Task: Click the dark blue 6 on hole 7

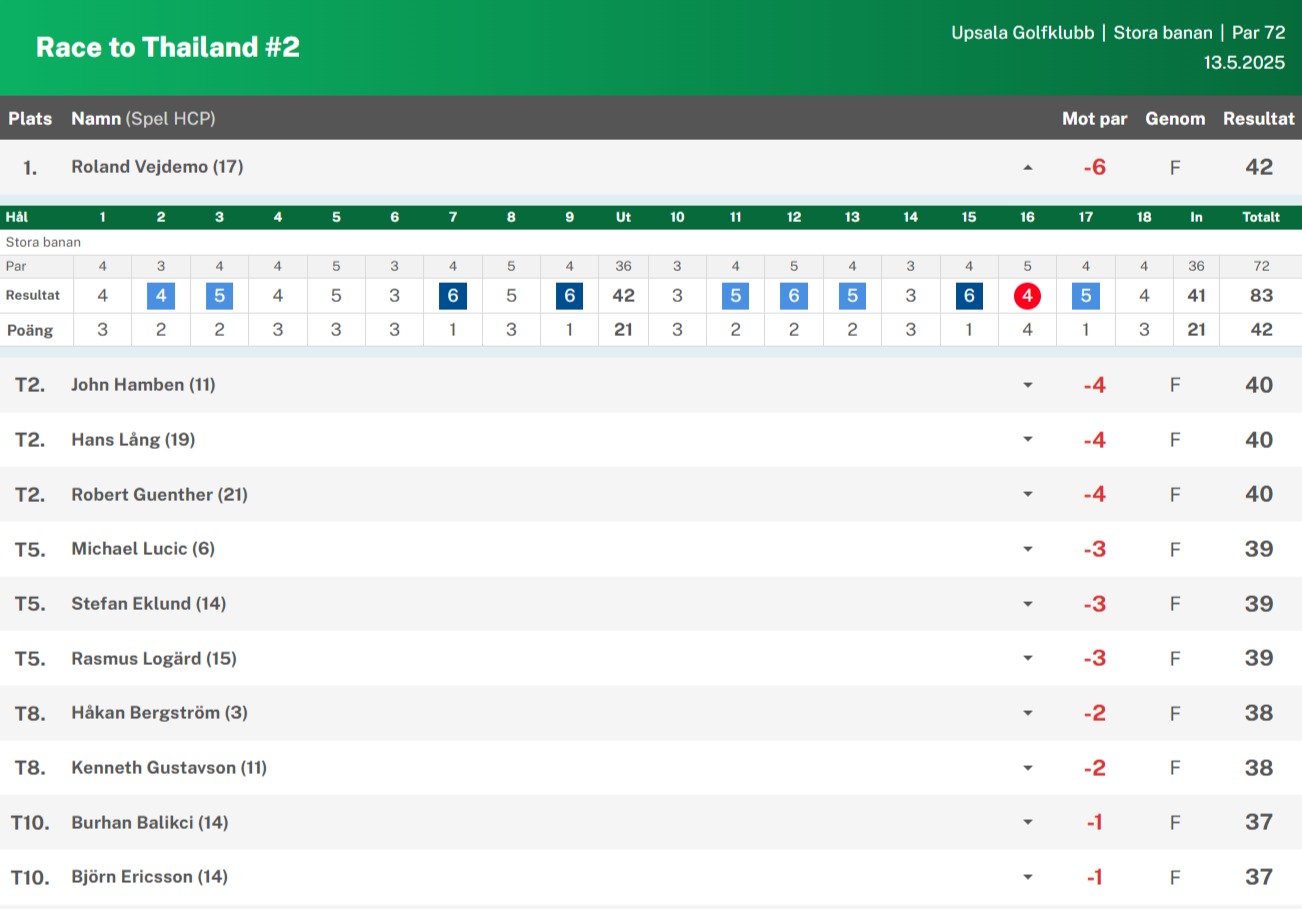Action: point(453,296)
